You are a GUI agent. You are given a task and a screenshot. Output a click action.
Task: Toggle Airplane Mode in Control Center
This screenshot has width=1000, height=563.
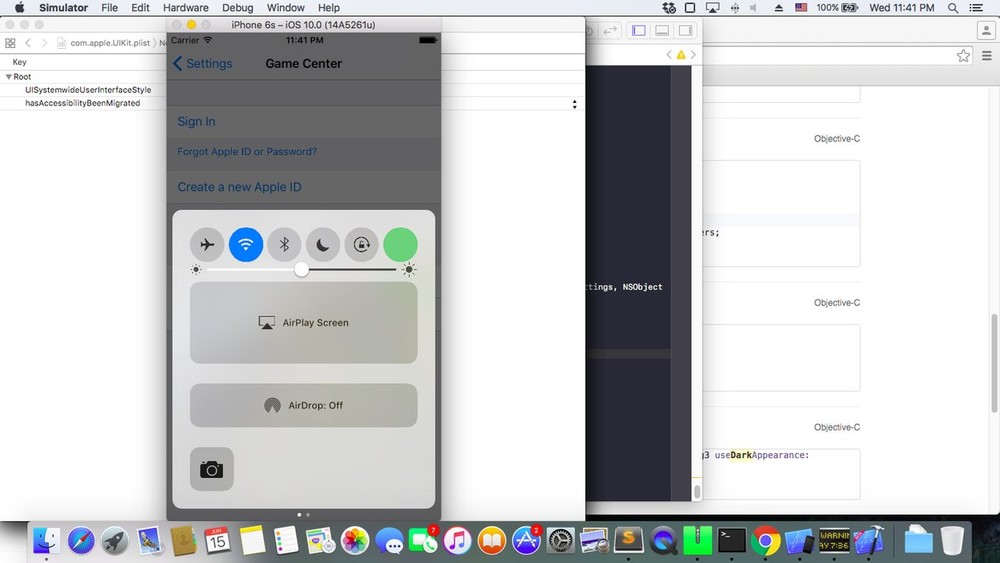[207, 244]
